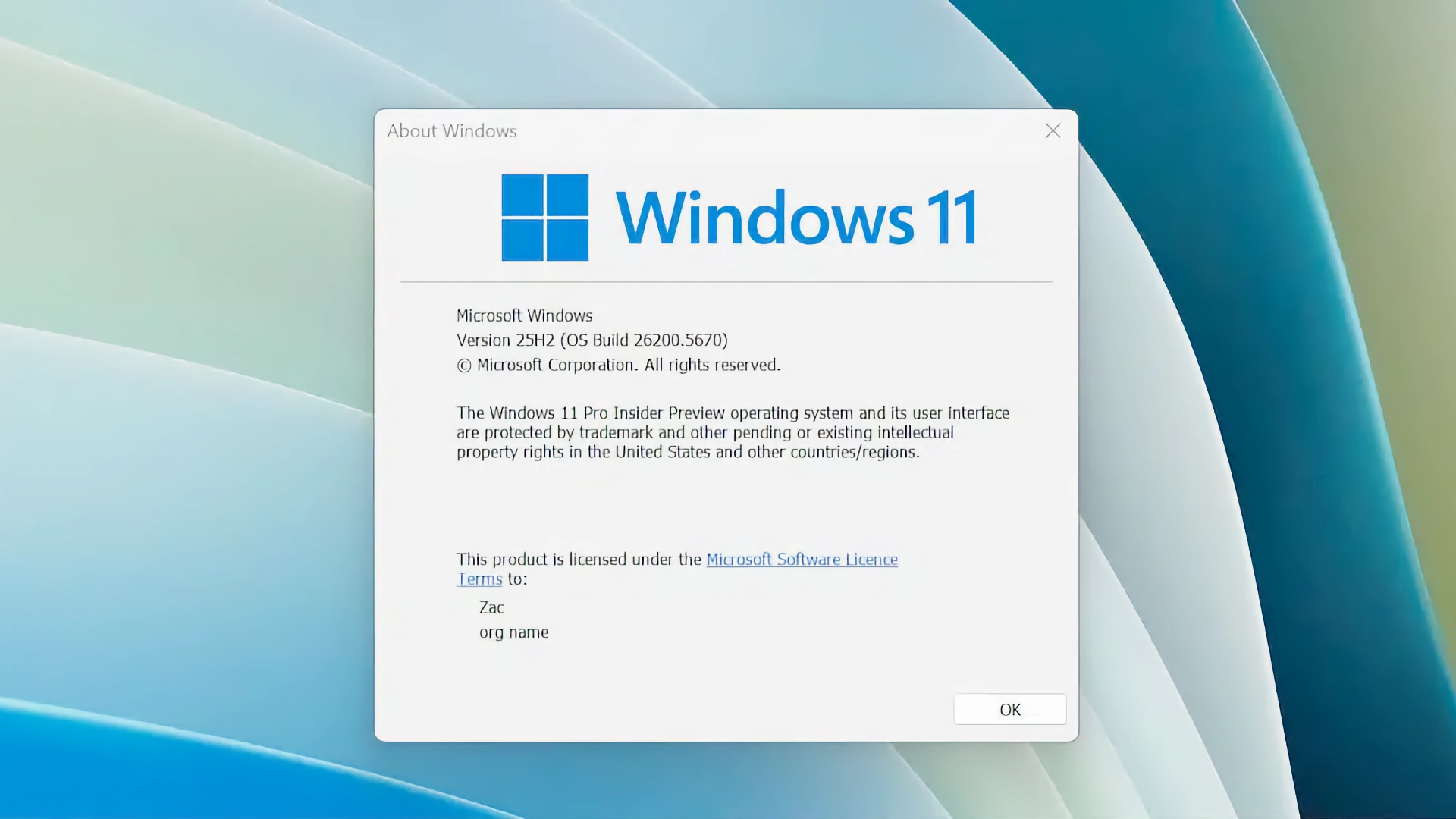This screenshot has width=1456, height=819.
Task: Click the Windows 11 wordmark text
Action: pyautogui.click(x=796, y=218)
